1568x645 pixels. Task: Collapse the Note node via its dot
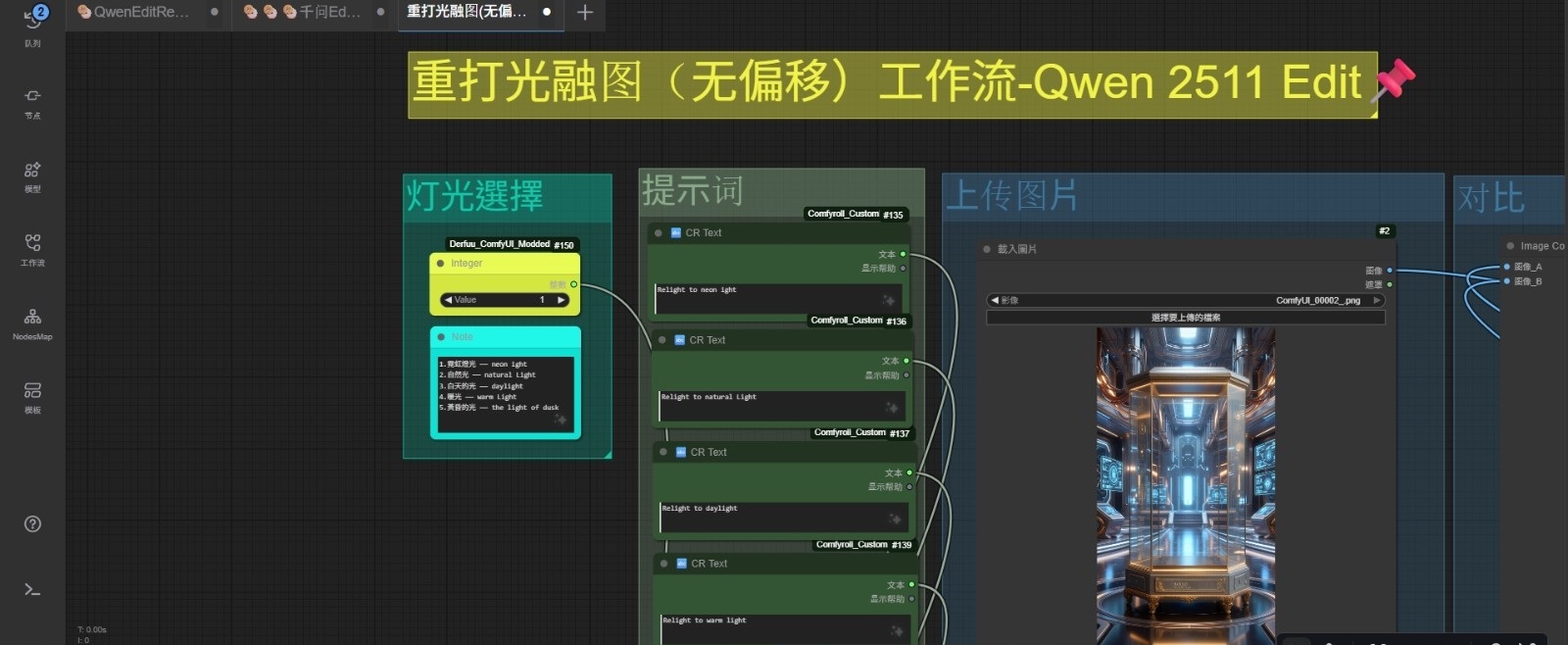pos(441,336)
